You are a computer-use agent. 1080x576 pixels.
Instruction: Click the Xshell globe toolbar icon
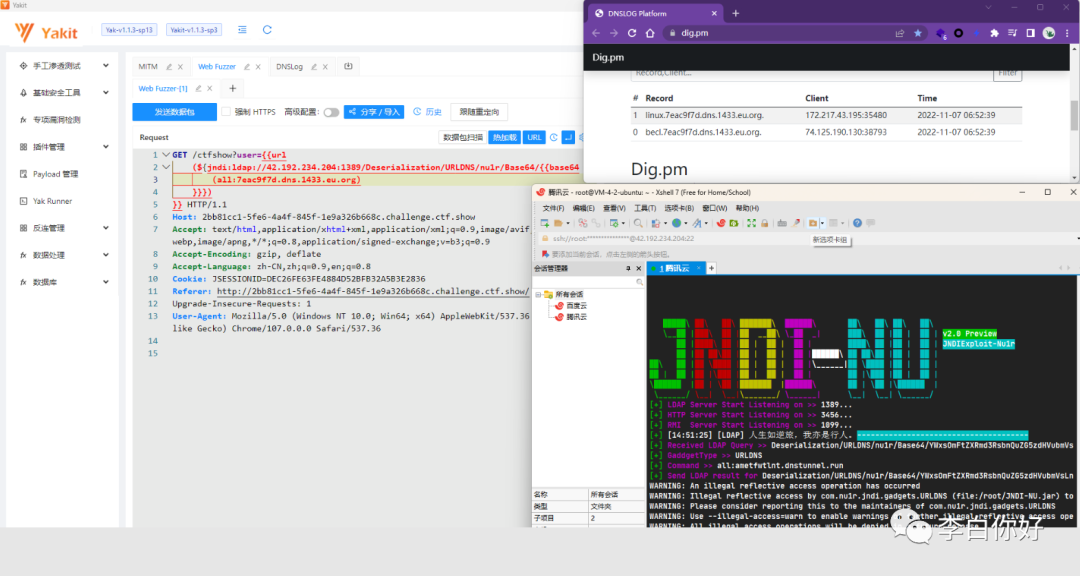tap(676, 223)
